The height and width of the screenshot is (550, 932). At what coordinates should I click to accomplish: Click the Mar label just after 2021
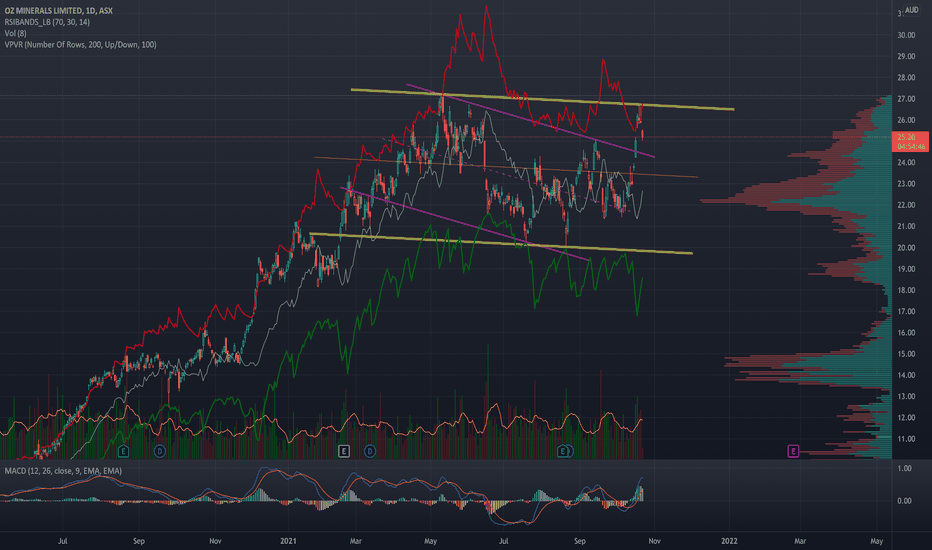point(355,541)
